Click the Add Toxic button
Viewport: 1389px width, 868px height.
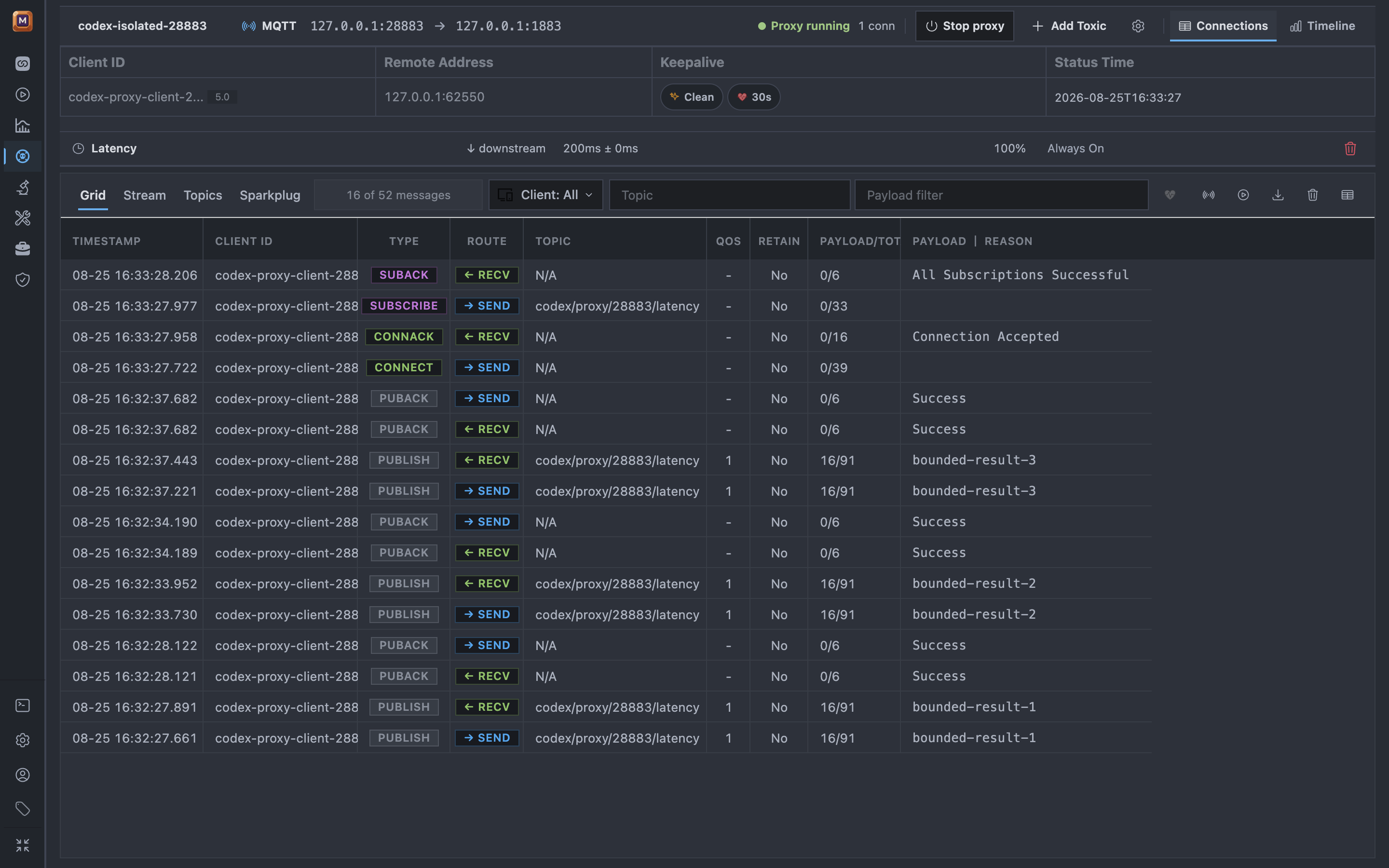click(x=1069, y=26)
